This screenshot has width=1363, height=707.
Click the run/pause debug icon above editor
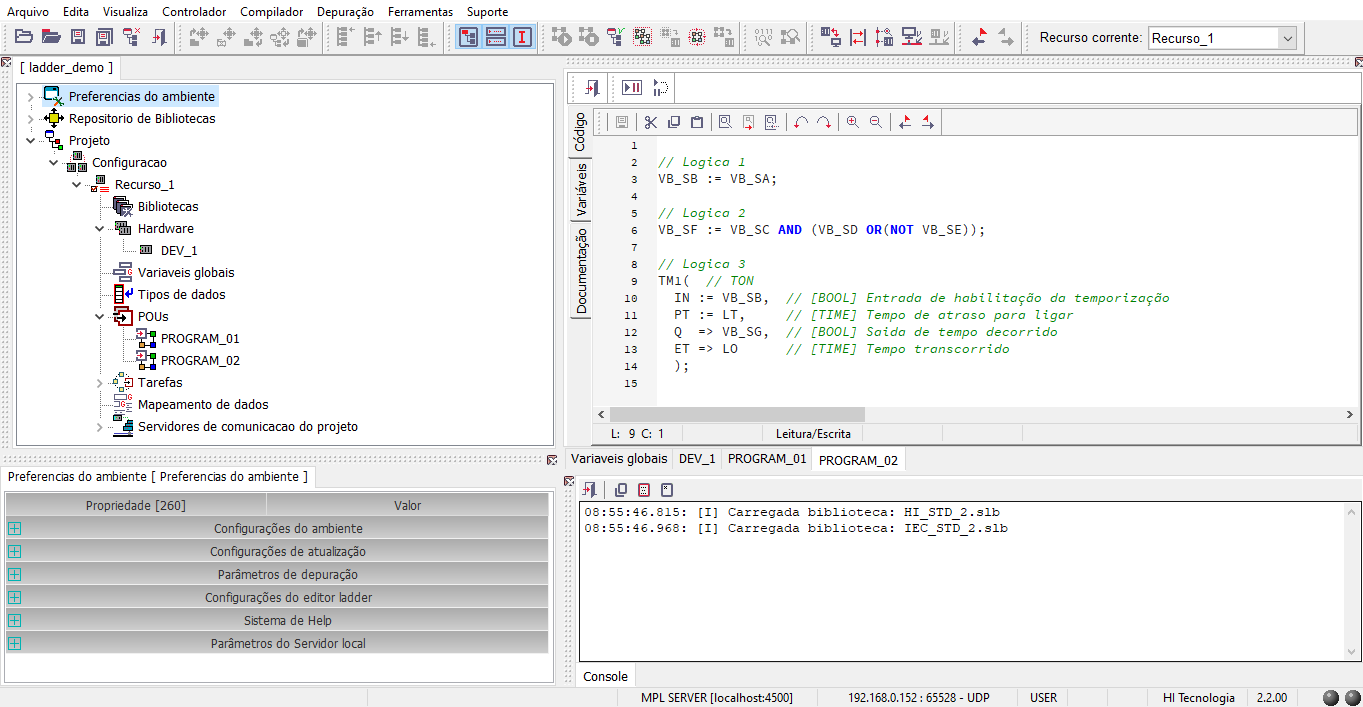[632, 88]
